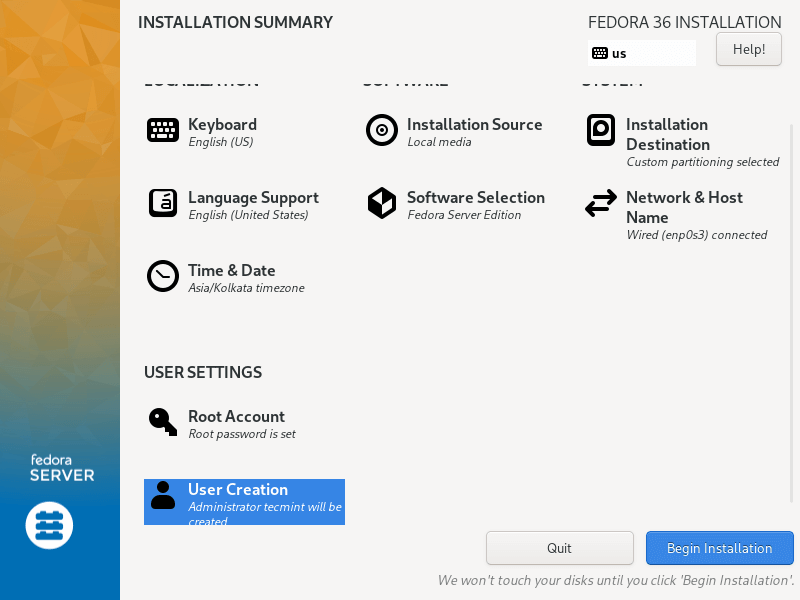Image resolution: width=800 pixels, height=600 pixels.
Task: Click the Quit button
Action: (x=559, y=548)
